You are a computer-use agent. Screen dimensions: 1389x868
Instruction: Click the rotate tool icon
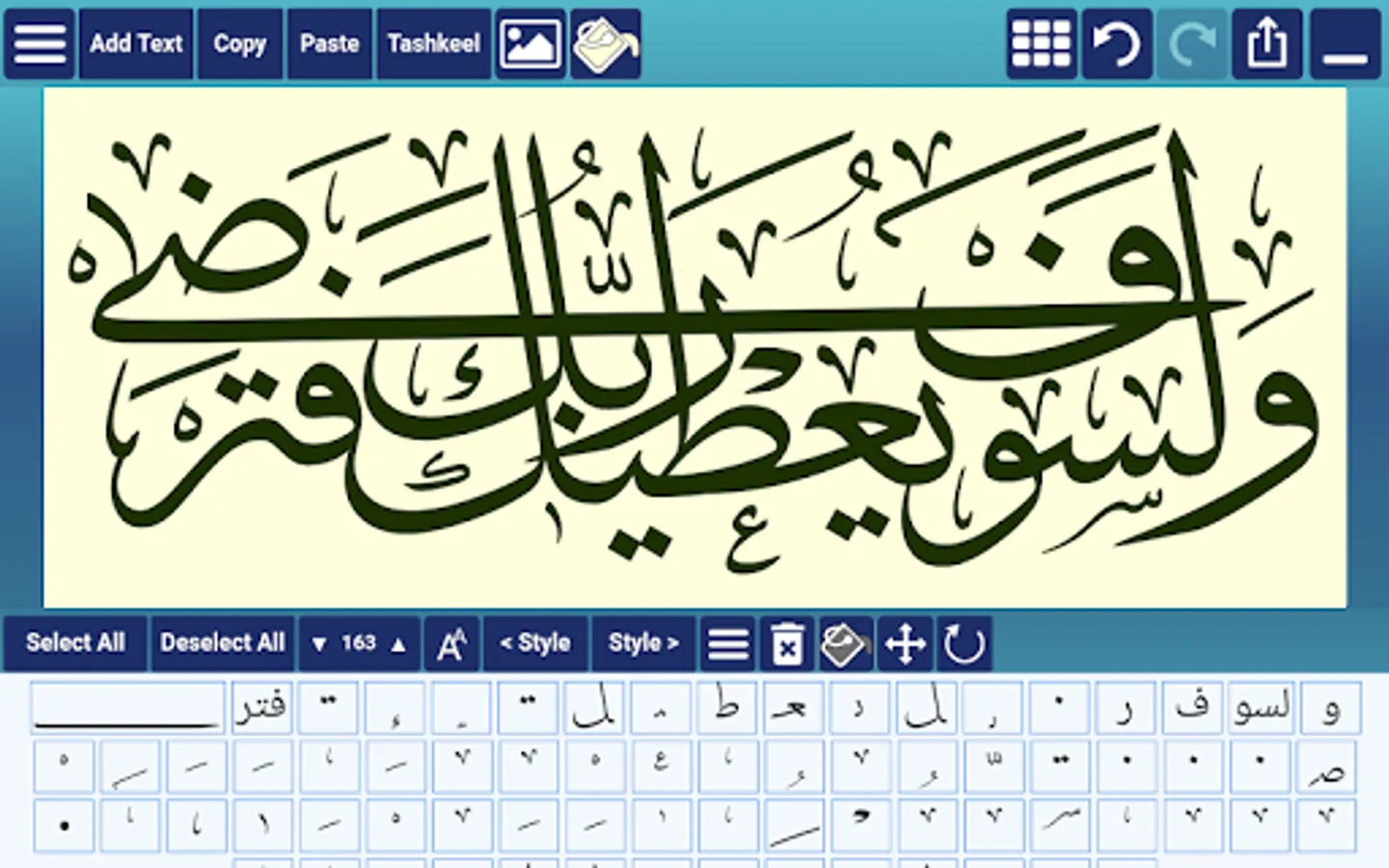point(963,643)
